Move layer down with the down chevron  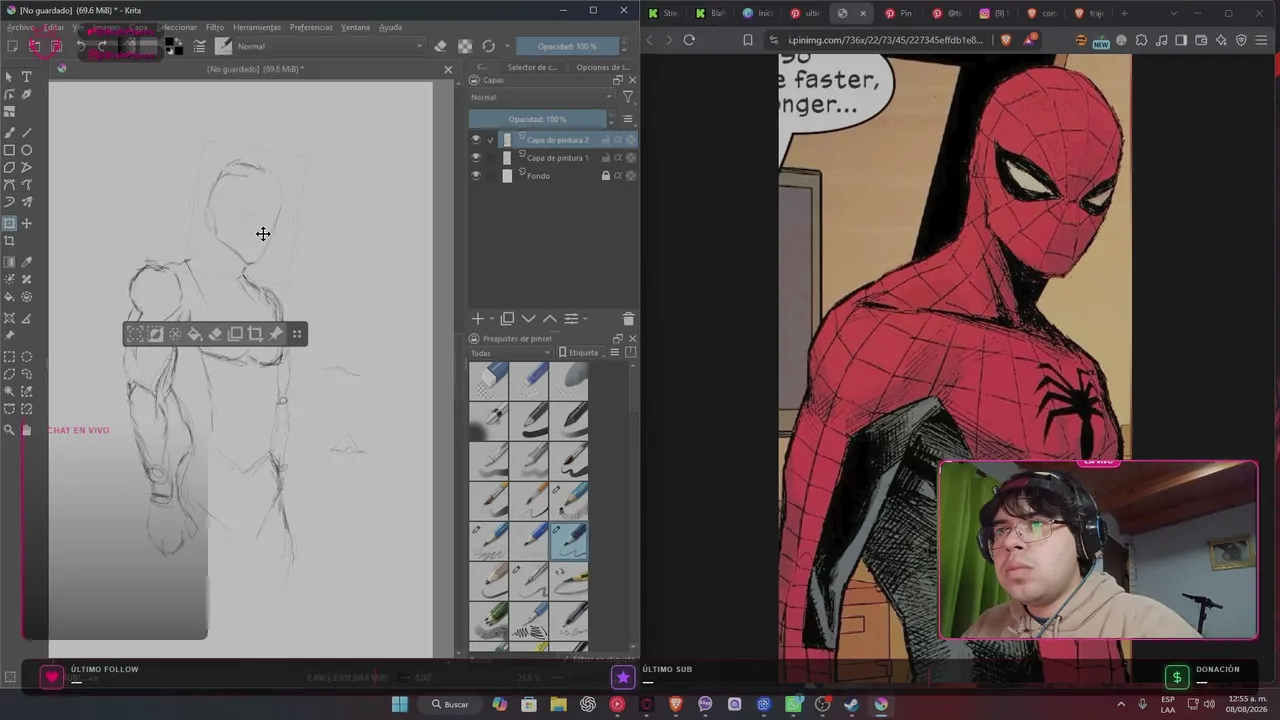pos(528,319)
